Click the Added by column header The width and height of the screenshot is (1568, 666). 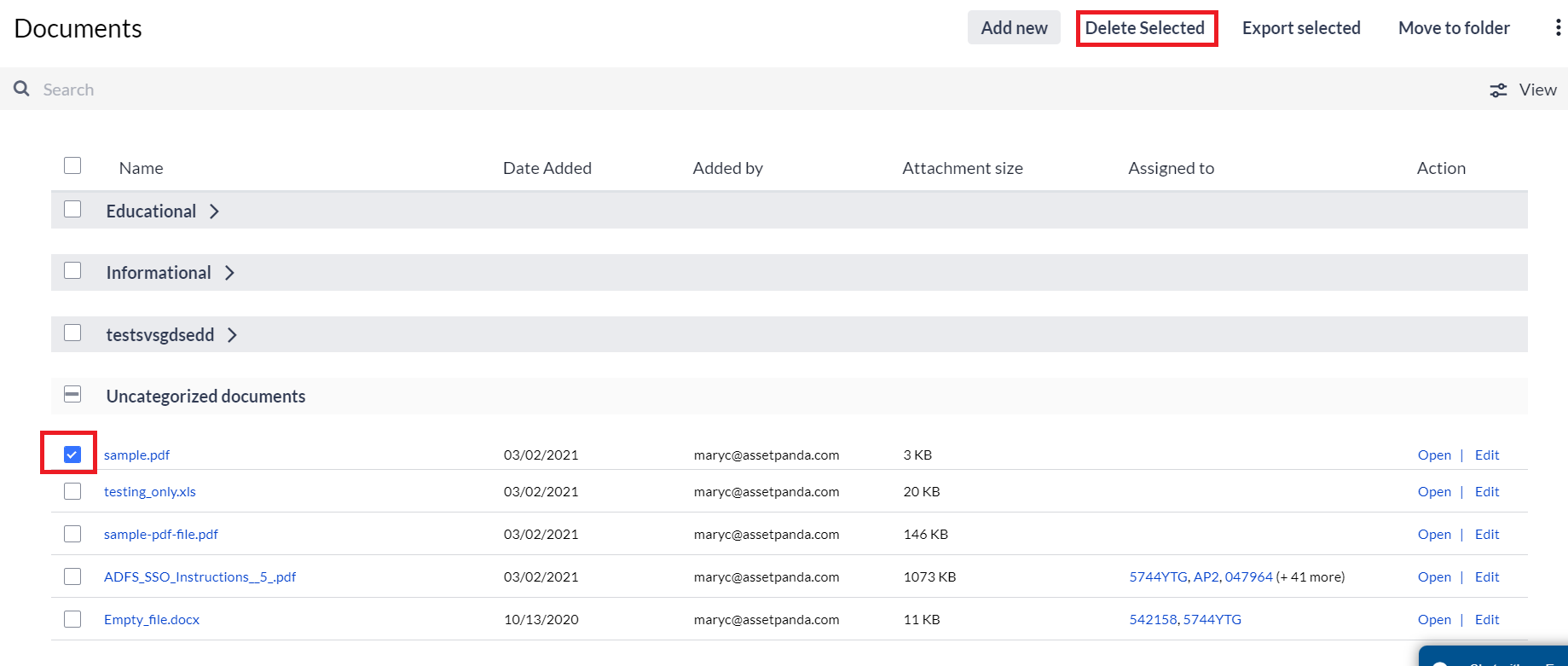point(727,168)
